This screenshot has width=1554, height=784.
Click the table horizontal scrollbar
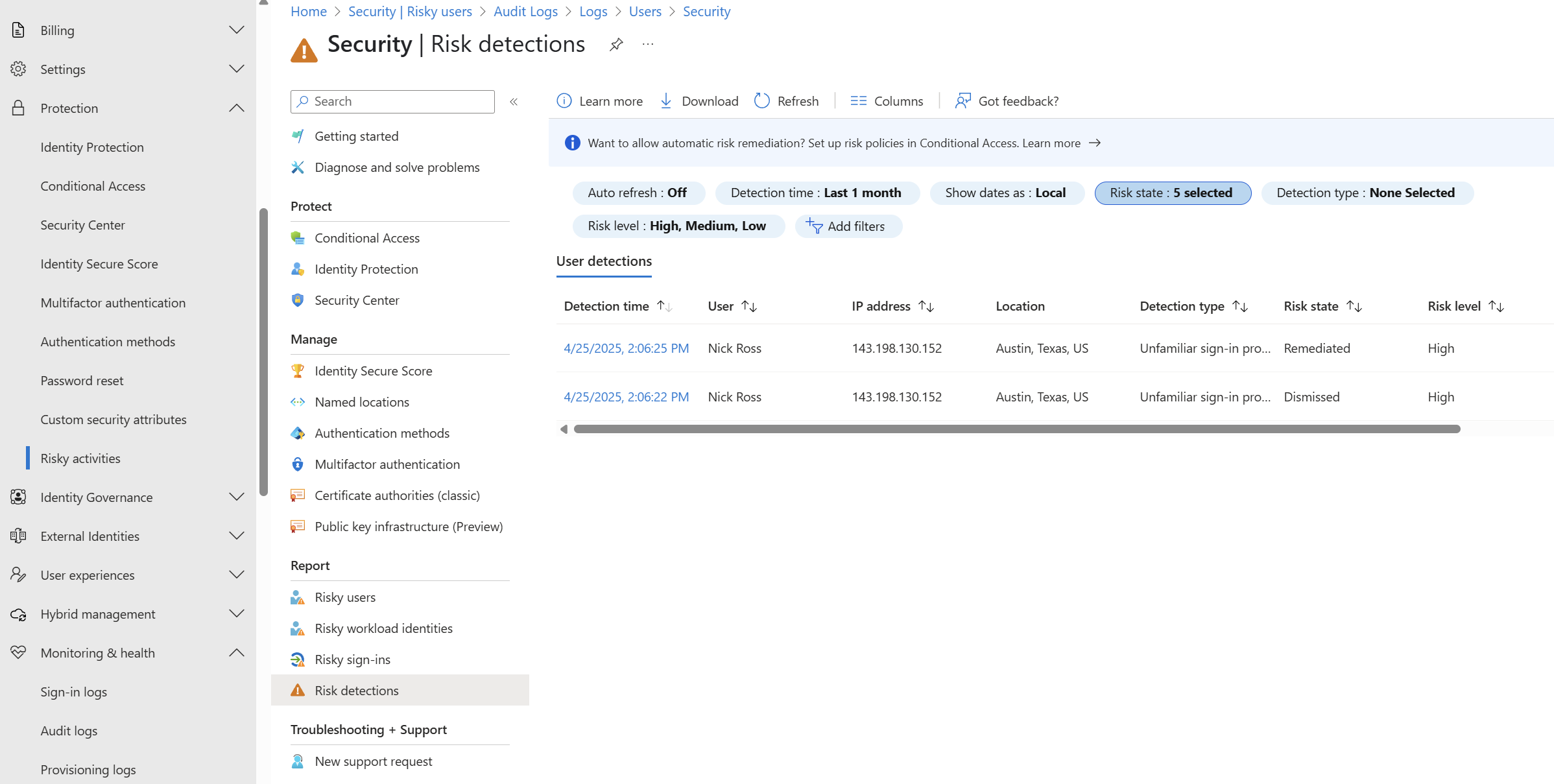[x=1017, y=429]
